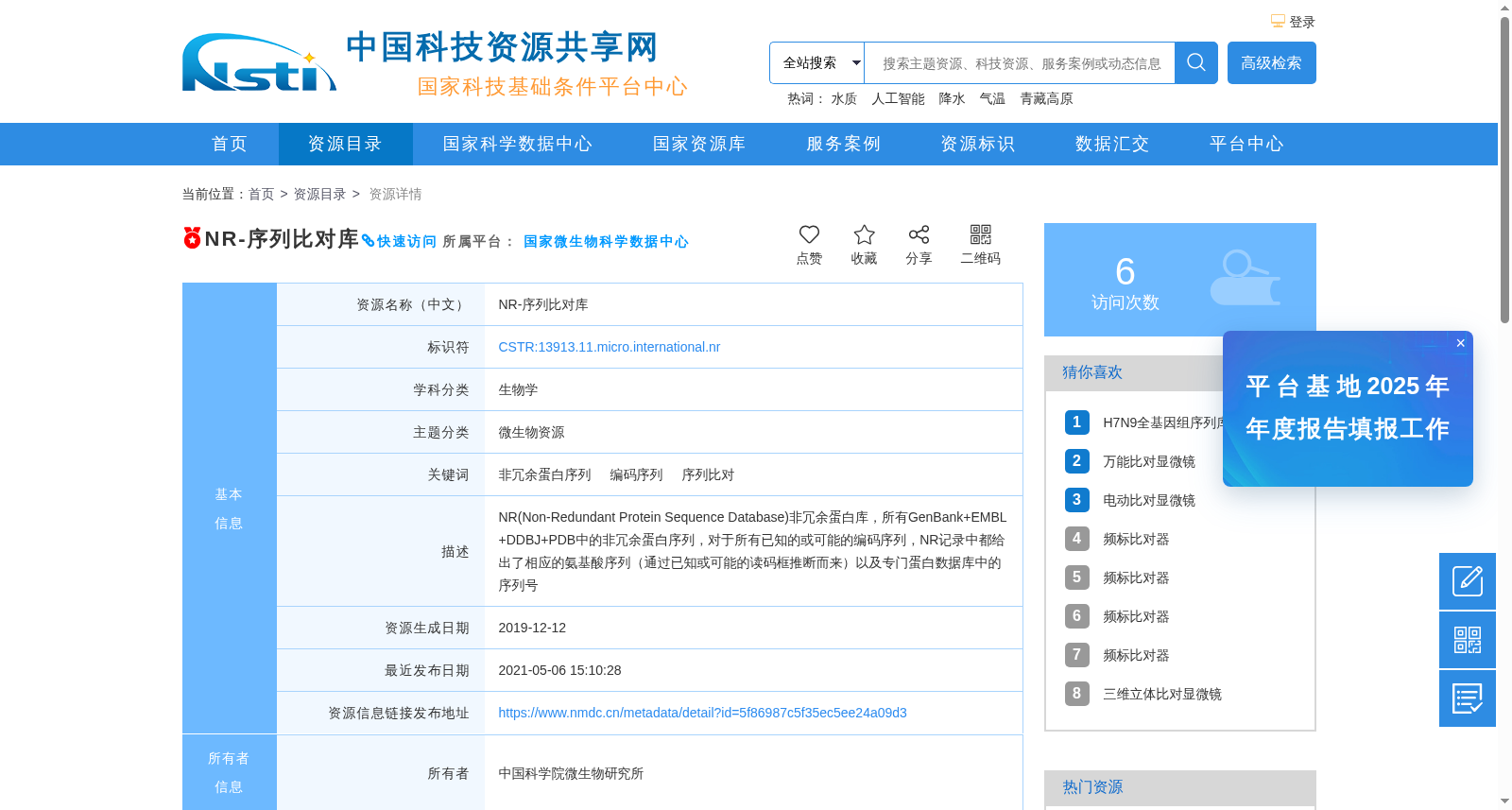1512x810 pixels.
Task: Click keyword 编码序列
Action: [x=636, y=474]
